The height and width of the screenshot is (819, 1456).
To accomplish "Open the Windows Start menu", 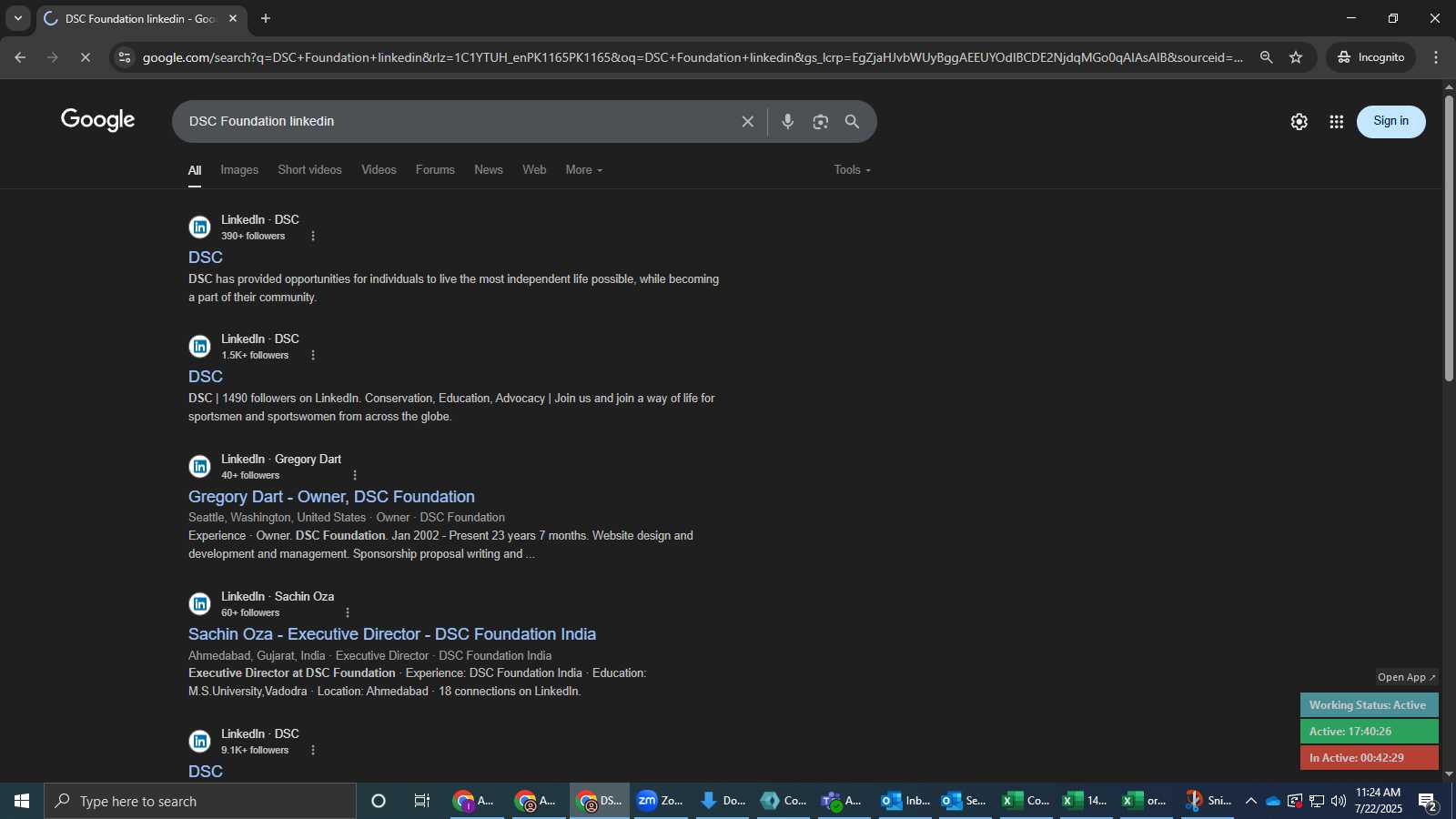I will pos(22,801).
